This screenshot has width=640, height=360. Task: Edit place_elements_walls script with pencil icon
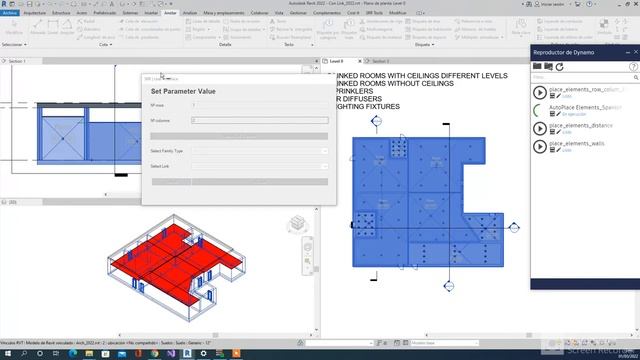pyautogui.click(x=558, y=150)
